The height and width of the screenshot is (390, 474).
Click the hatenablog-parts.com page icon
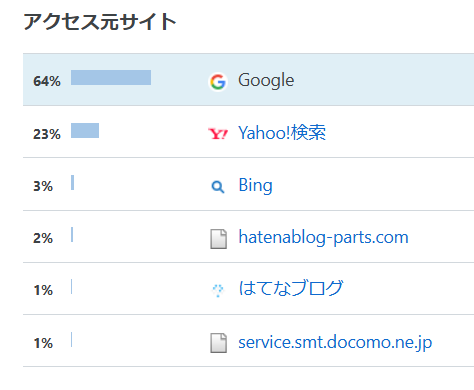[218, 239]
